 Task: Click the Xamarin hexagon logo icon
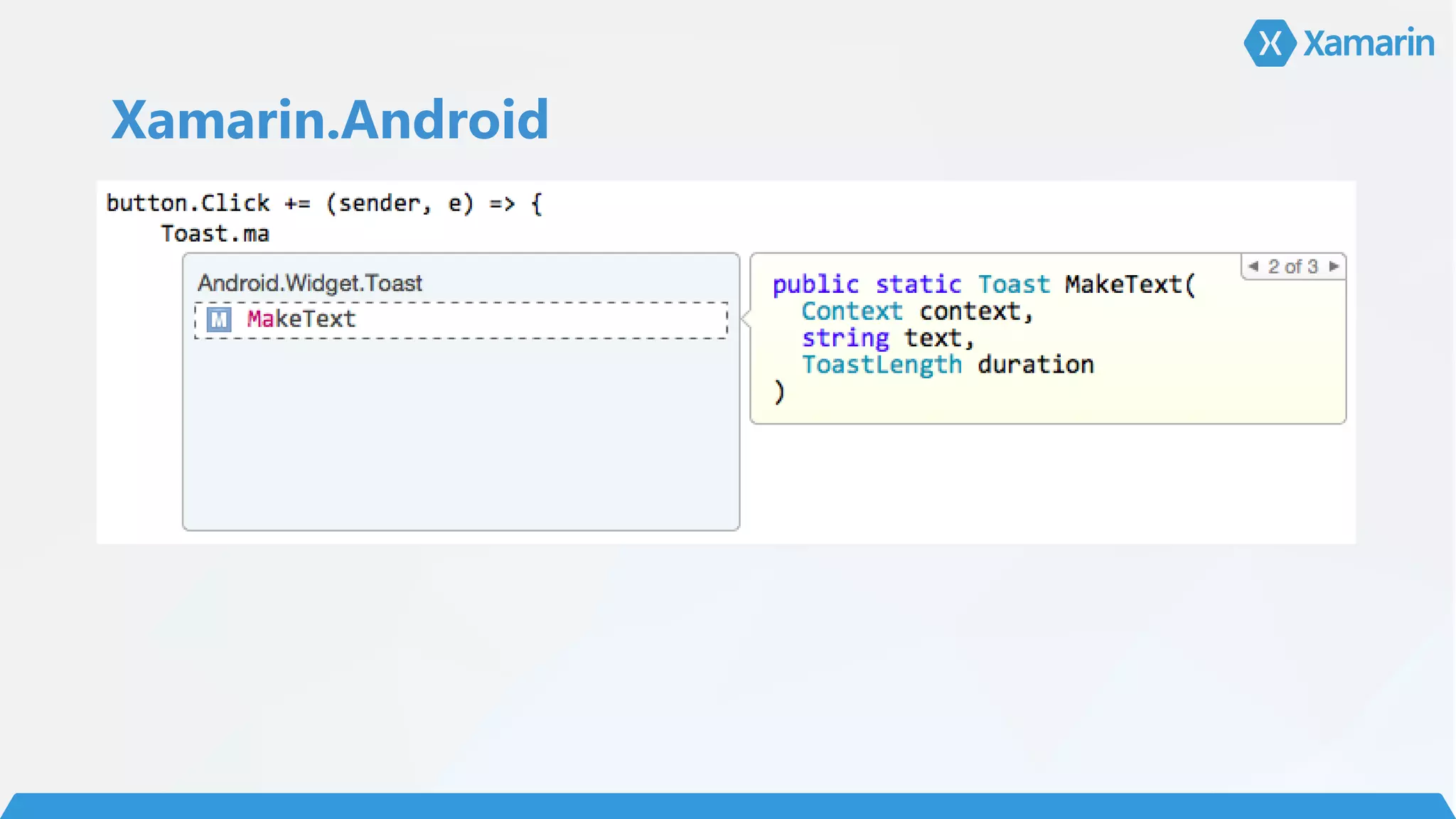tap(1270, 43)
